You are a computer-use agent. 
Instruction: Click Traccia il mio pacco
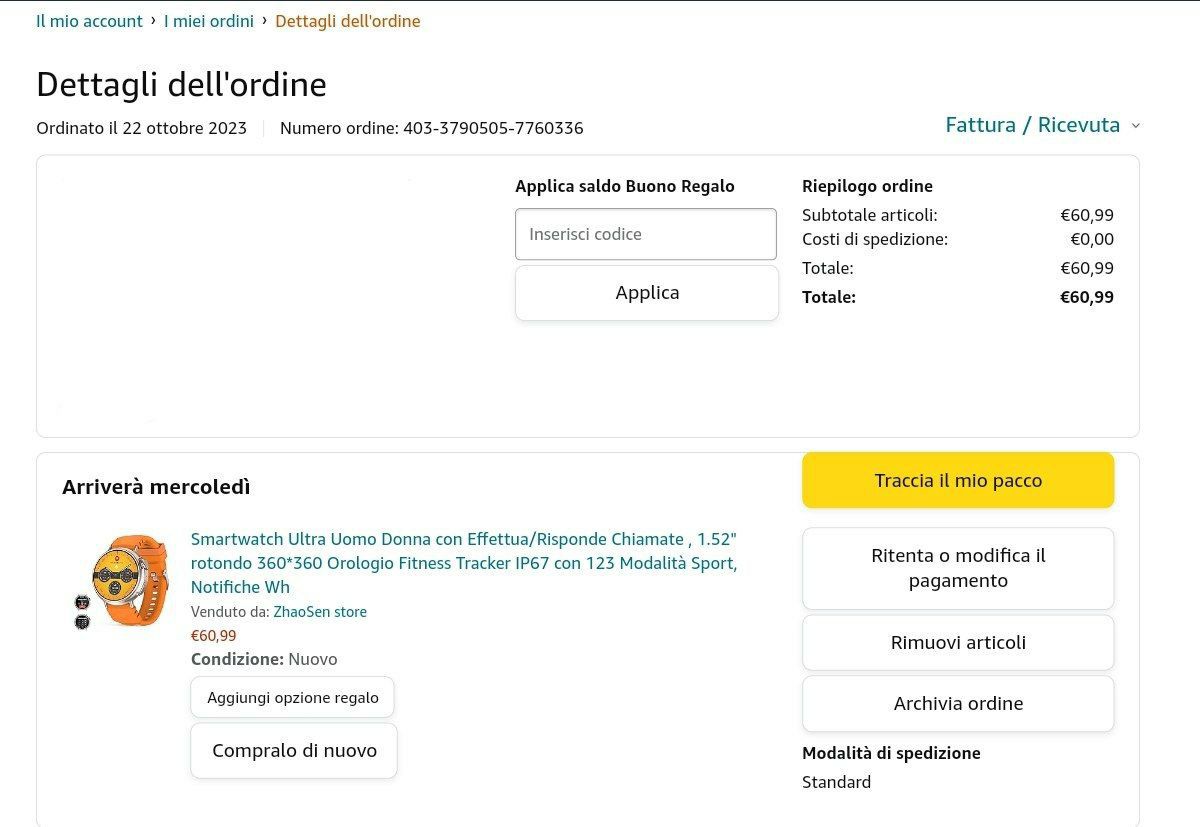(957, 481)
